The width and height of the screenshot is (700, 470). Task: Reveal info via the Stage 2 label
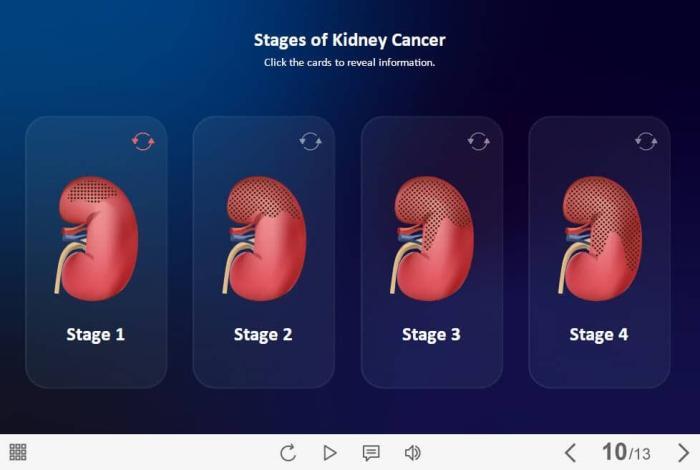[263, 335]
